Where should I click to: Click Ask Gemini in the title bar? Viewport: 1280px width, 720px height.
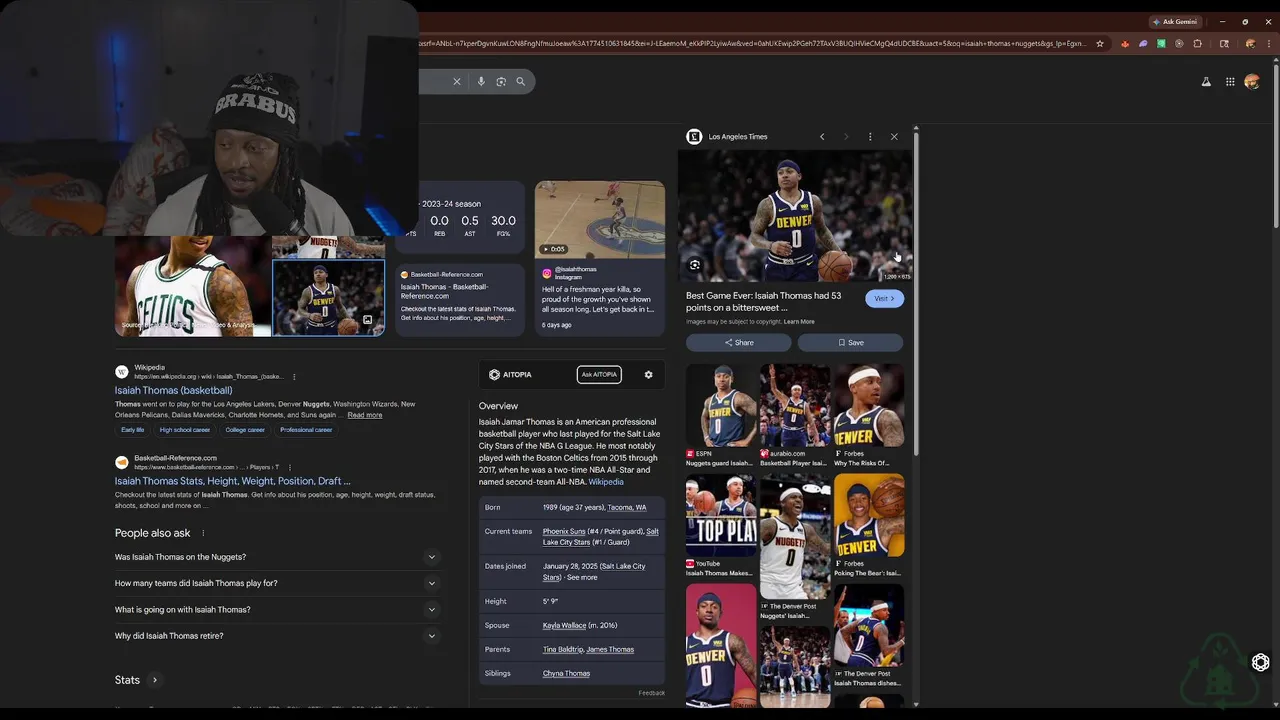pyautogui.click(x=1175, y=21)
